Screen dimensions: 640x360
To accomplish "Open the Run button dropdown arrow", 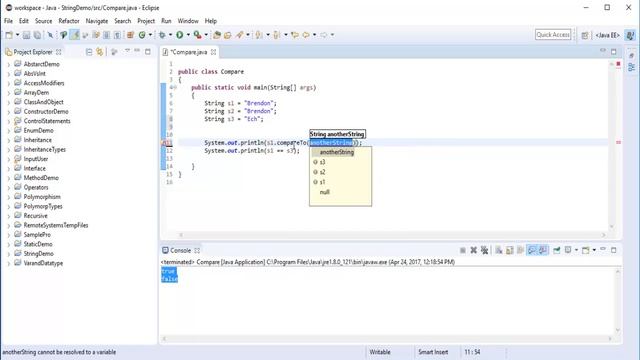I will click(188, 35).
